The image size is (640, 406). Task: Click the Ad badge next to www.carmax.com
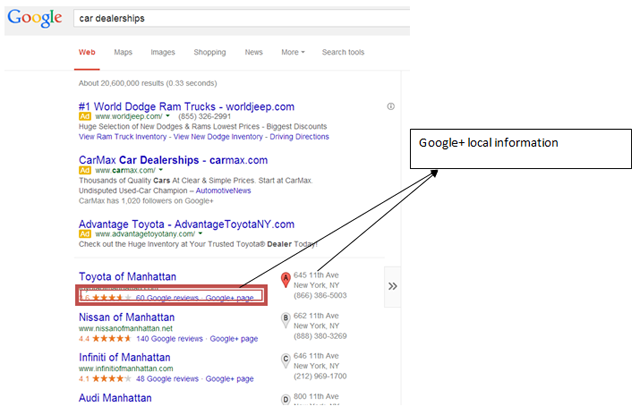(85, 170)
